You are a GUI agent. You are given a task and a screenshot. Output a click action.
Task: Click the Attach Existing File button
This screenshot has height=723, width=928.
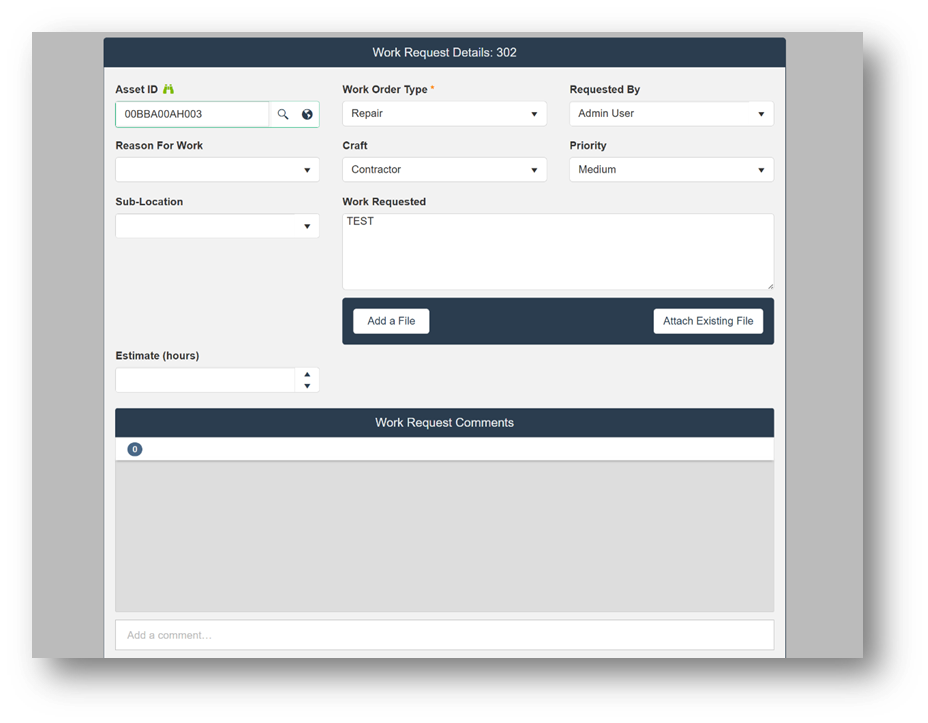tap(708, 321)
